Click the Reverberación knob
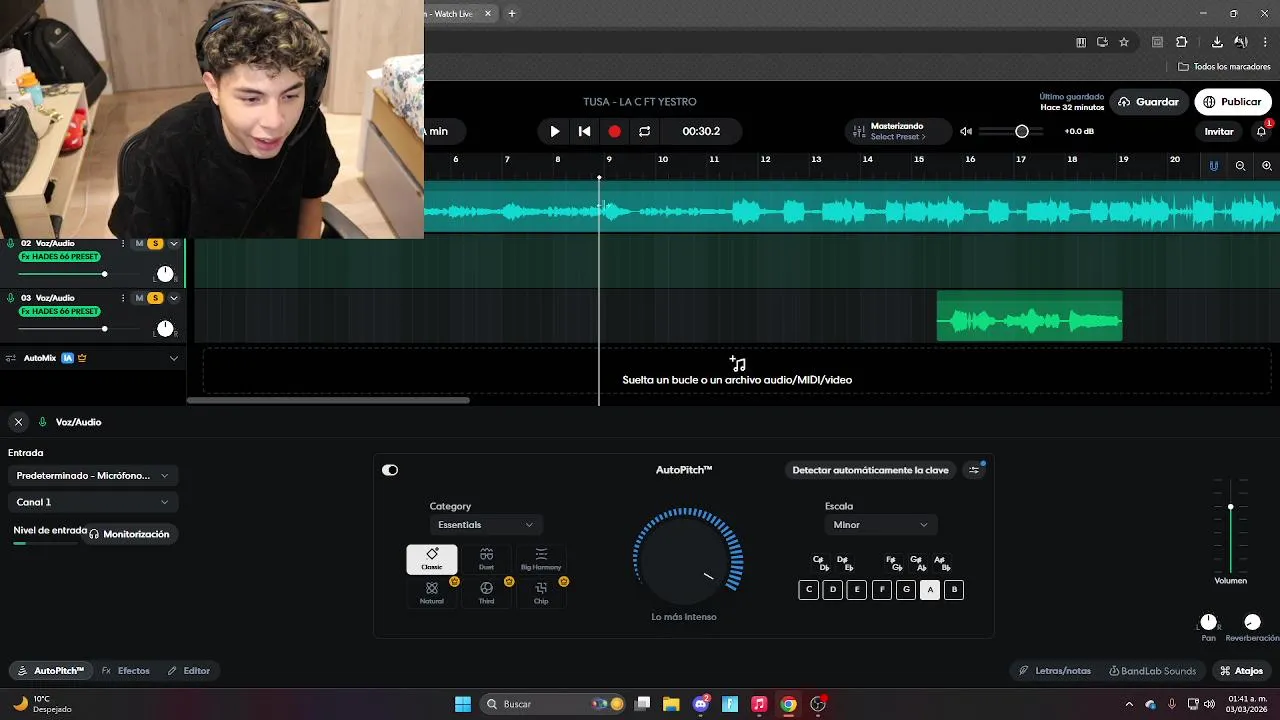This screenshot has width=1280, height=720. tap(1252, 622)
